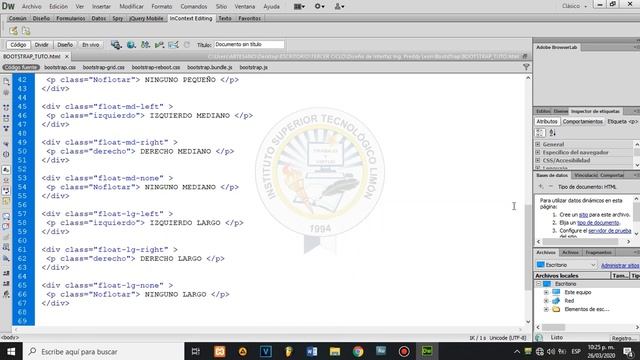The image size is (640, 360).
Task: Toggle En vivo live view
Action: 91,45
